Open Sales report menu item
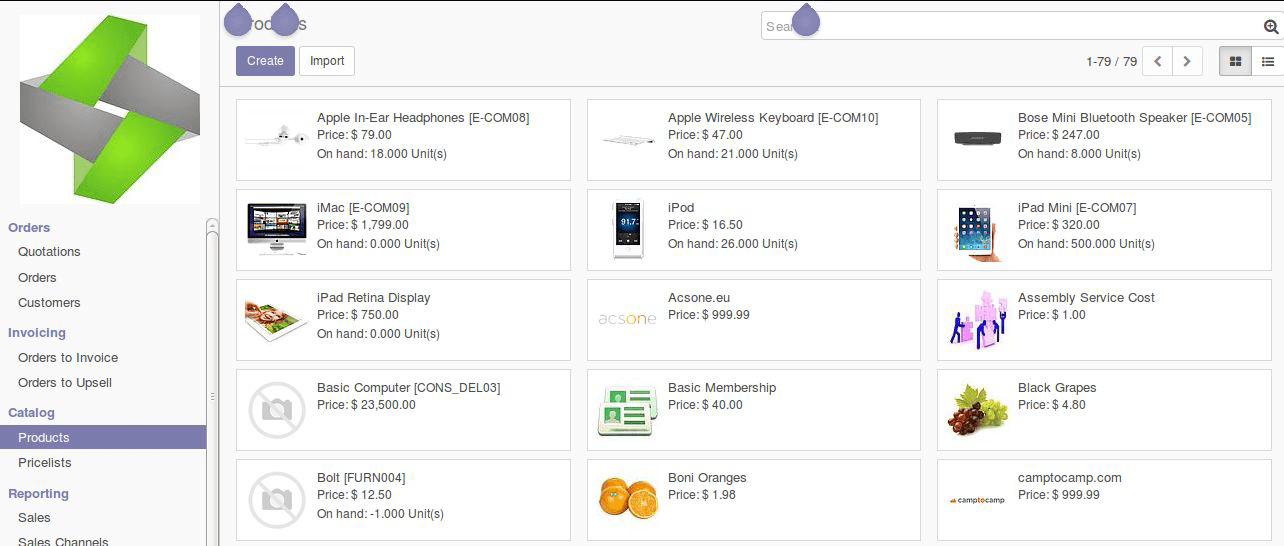 point(34,518)
